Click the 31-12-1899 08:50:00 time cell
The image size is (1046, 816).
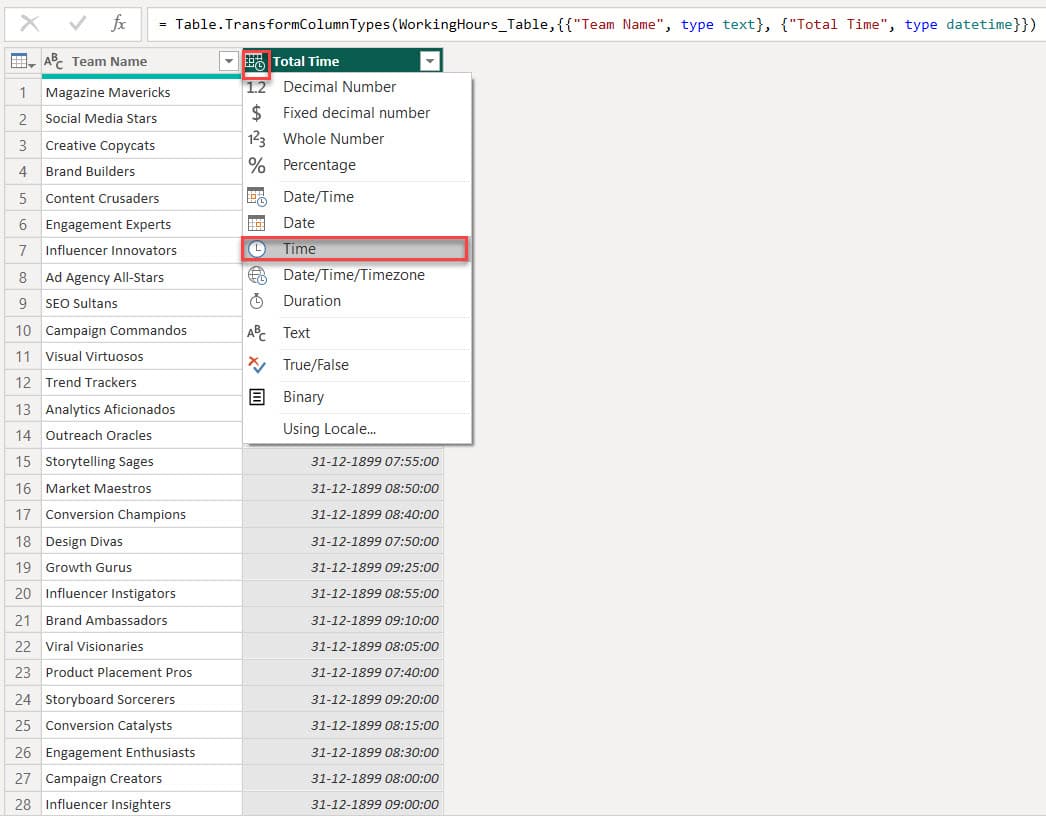(x=343, y=488)
